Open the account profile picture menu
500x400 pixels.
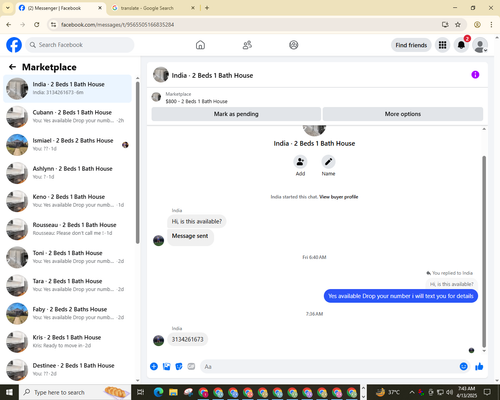tap(480, 45)
